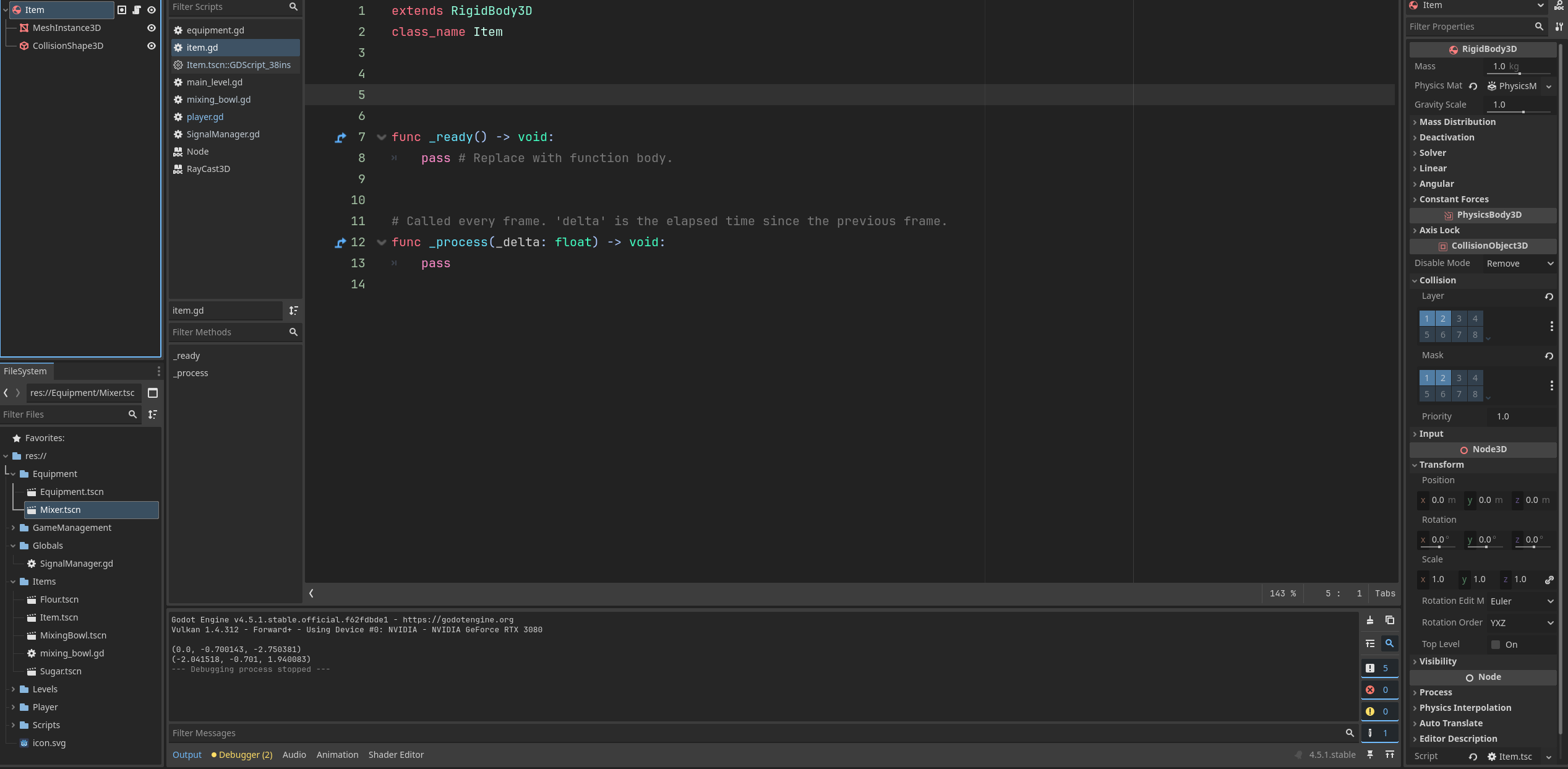The width and height of the screenshot is (1568, 769).
Task: Open the Shader Editor bottom tab
Action: [x=396, y=755]
